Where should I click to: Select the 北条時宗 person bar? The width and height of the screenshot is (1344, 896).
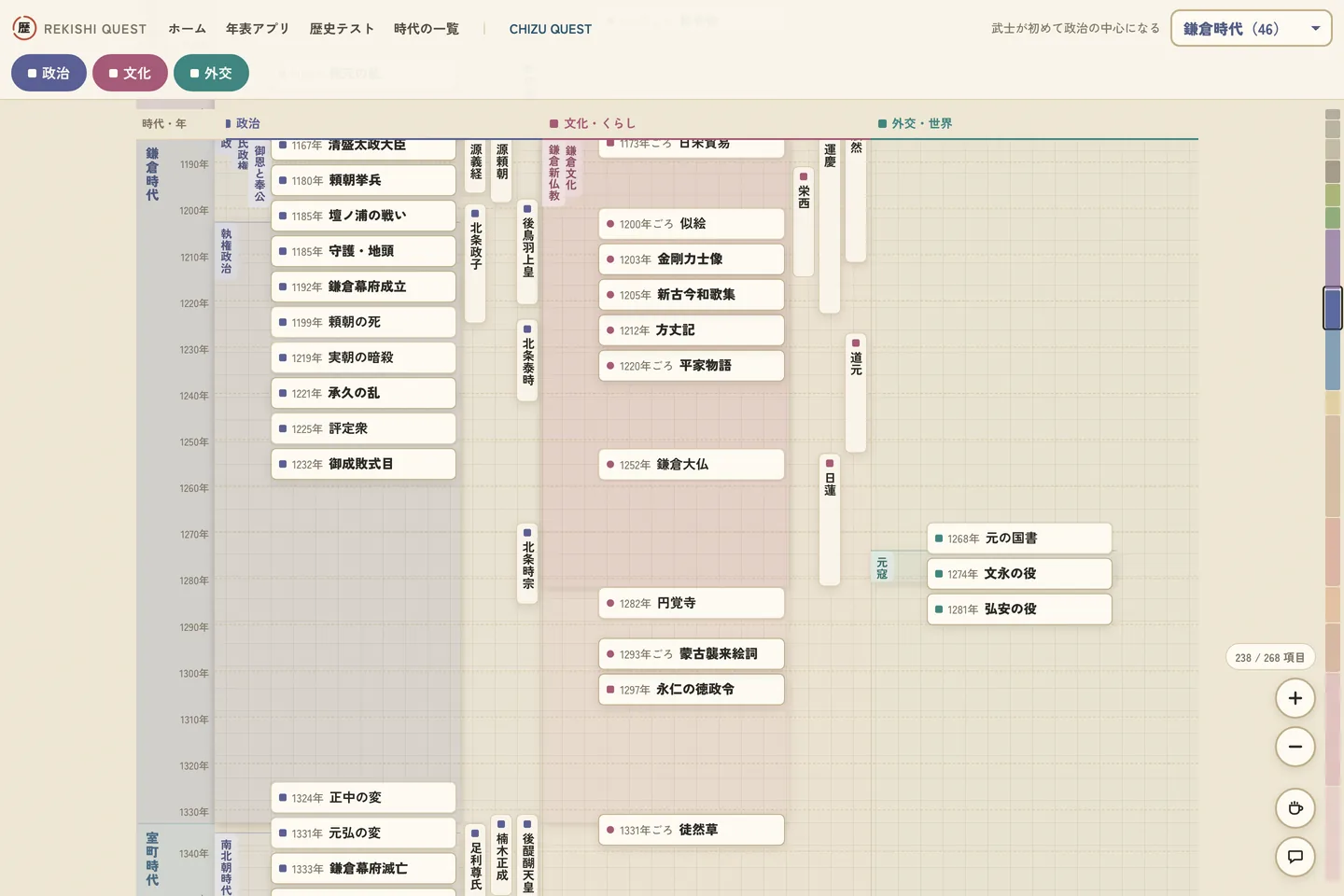tap(527, 564)
